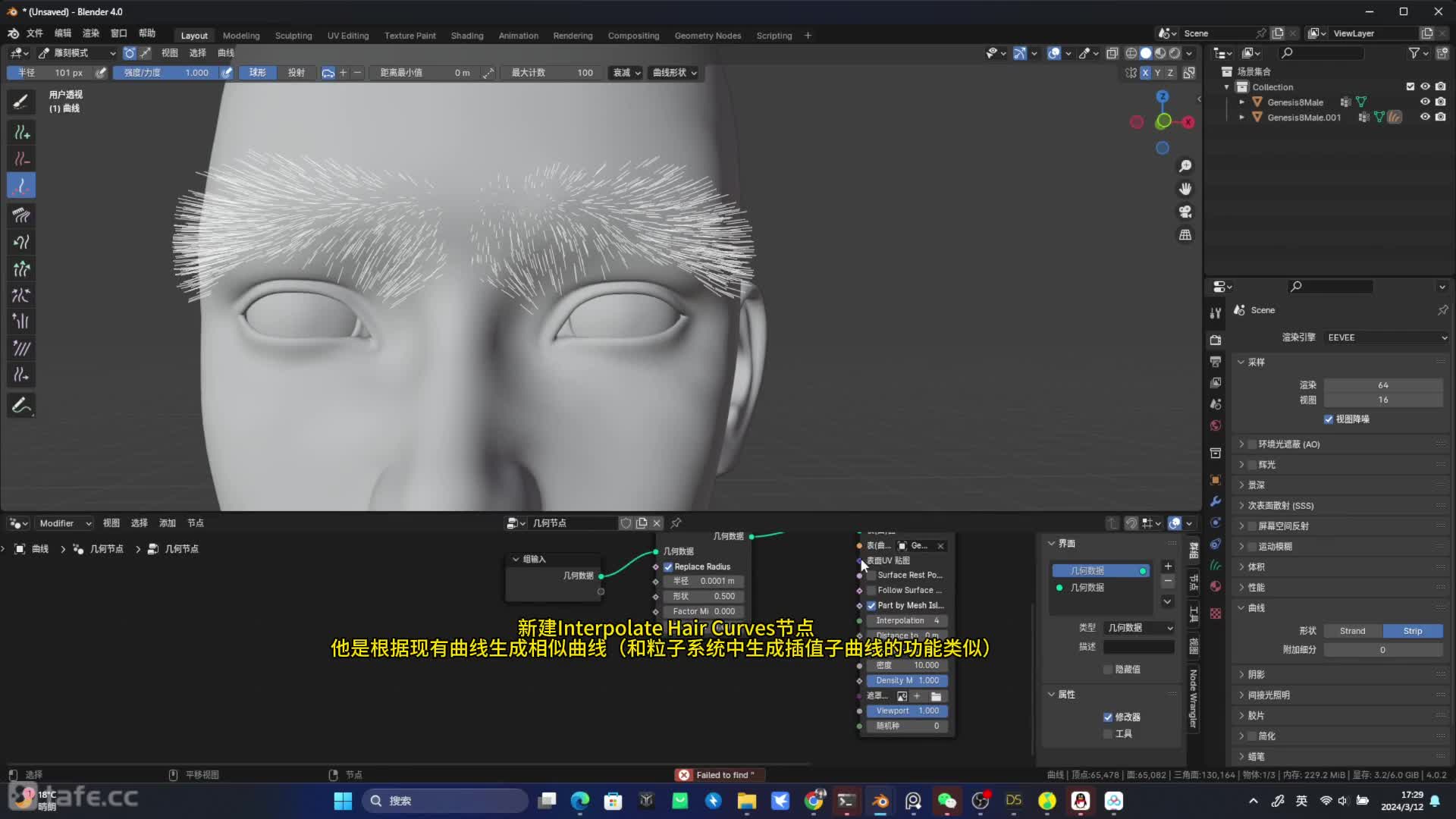Switch to the Geometry Nodes workspace tab
The image size is (1456, 819).
click(x=708, y=36)
